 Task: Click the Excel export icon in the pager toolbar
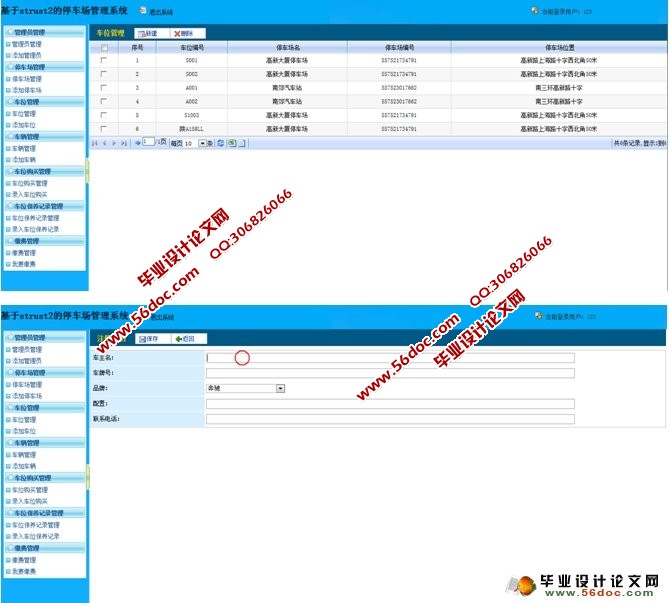coord(232,143)
